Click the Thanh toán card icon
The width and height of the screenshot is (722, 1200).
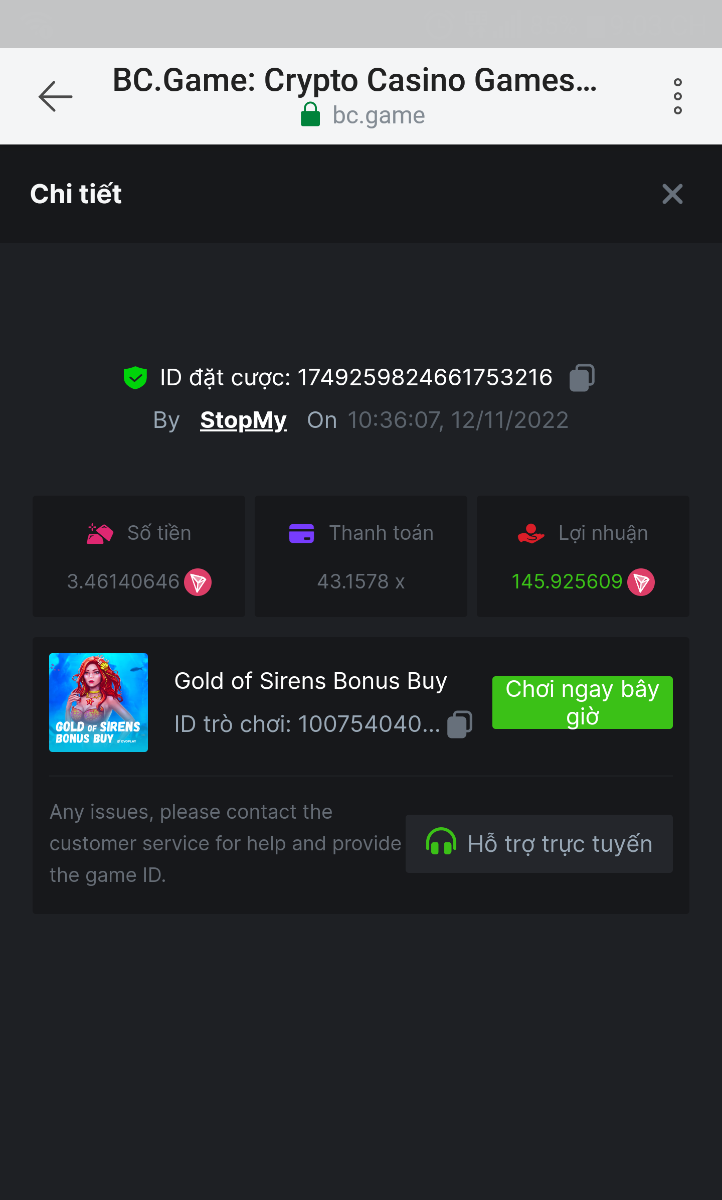[301, 534]
